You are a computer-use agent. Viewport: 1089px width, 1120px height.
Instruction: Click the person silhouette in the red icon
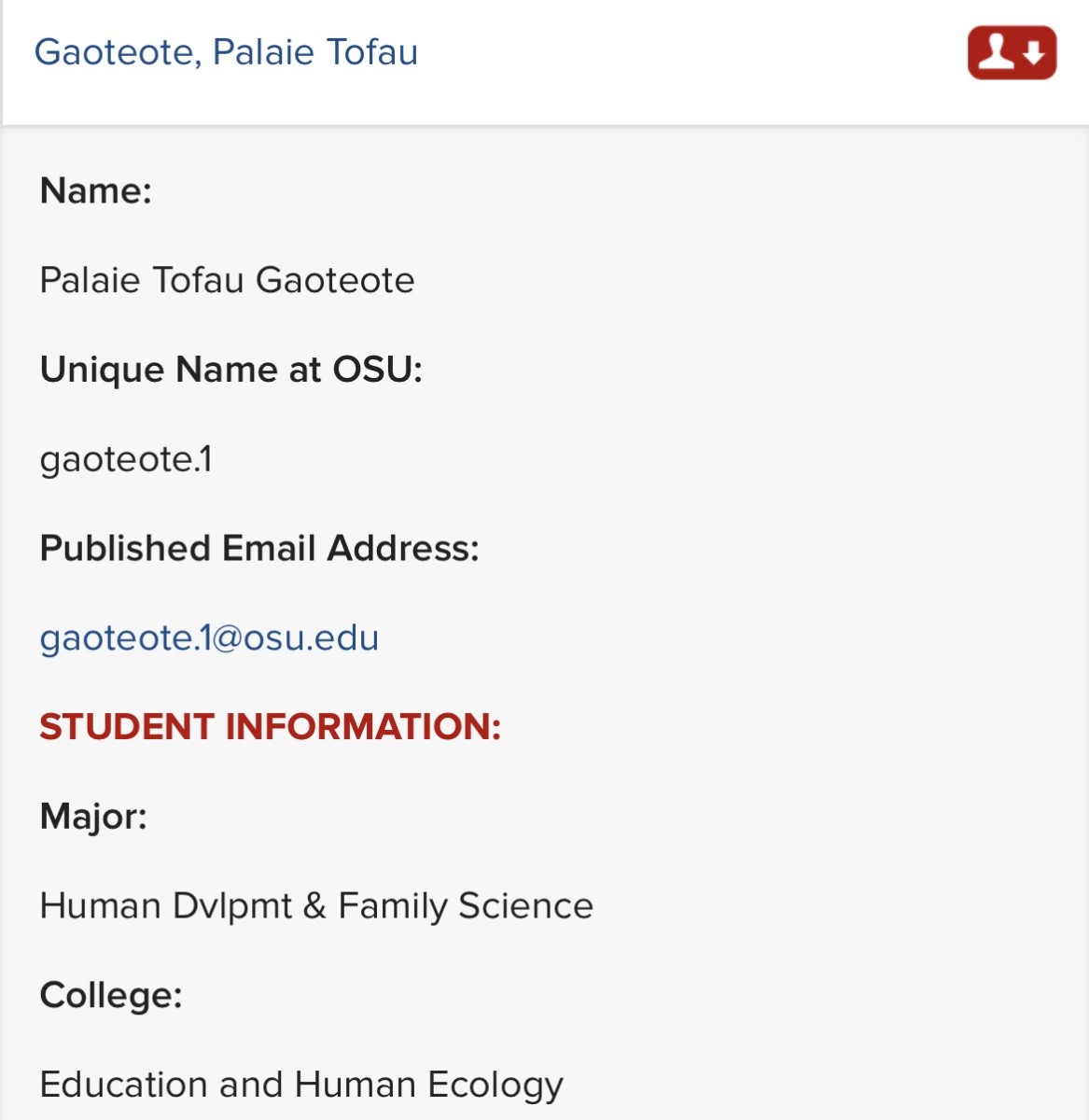996,52
